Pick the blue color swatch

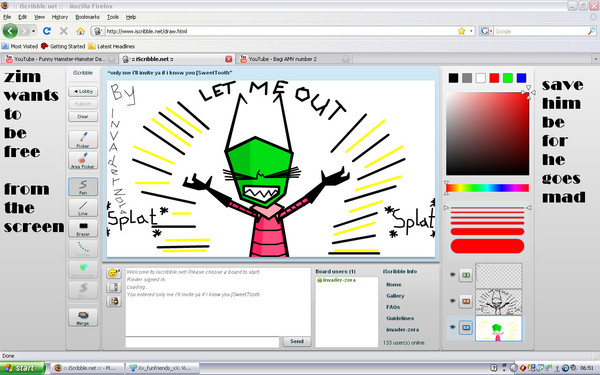pos(521,78)
